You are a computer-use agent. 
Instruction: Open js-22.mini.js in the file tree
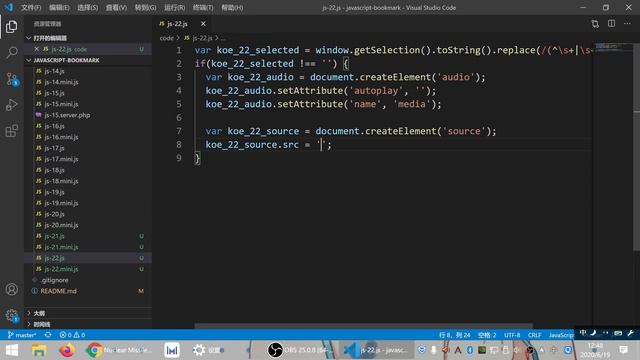click(61, 269)
